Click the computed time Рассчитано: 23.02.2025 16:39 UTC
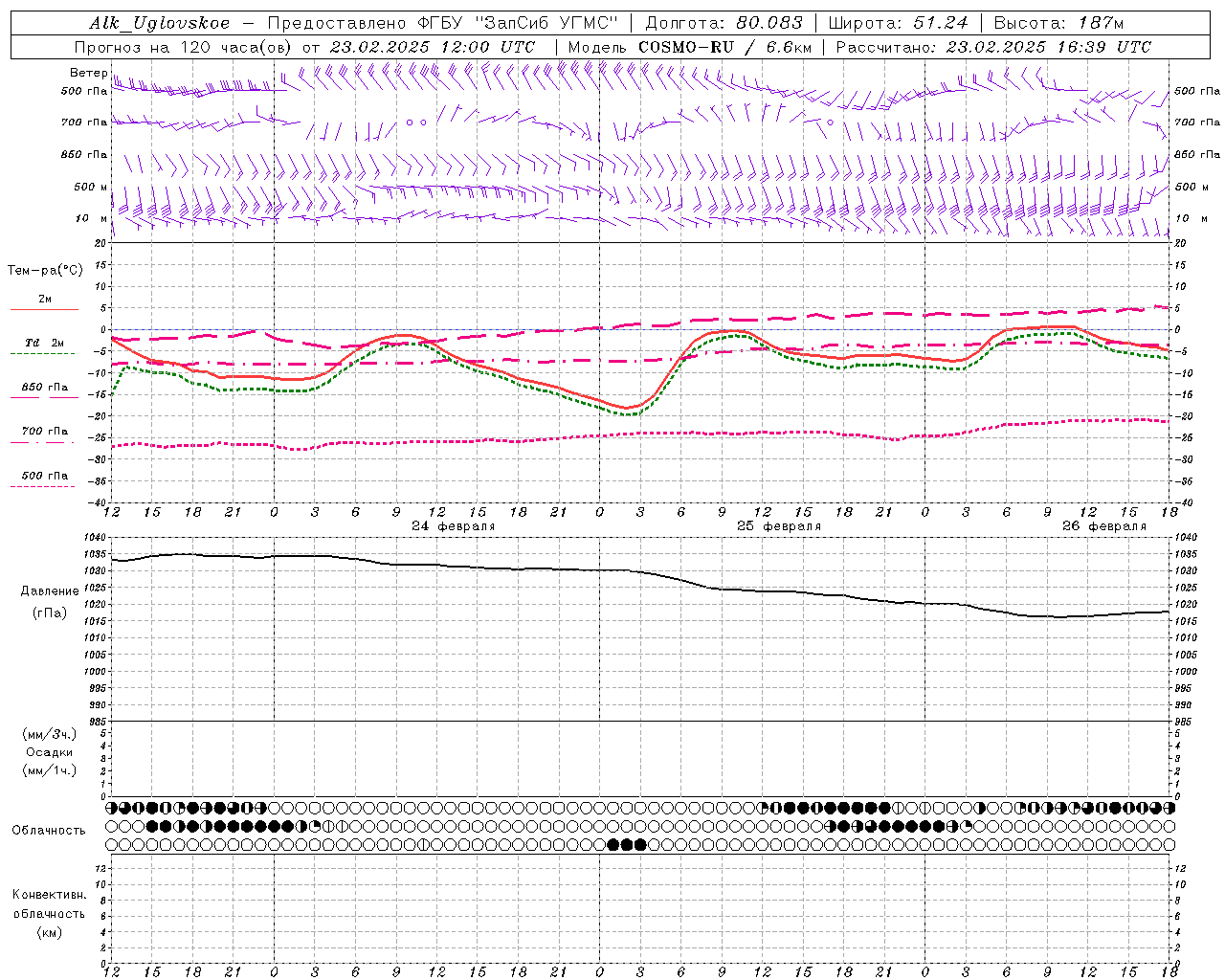Image resolution: width=1225 pixels, height=980 pixels. [992, 47]
